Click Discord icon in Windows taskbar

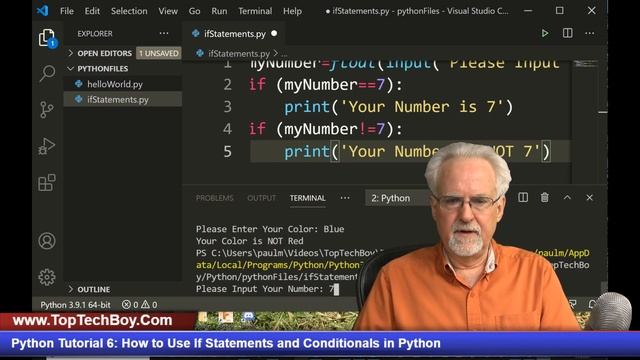(x=248, y=317)
